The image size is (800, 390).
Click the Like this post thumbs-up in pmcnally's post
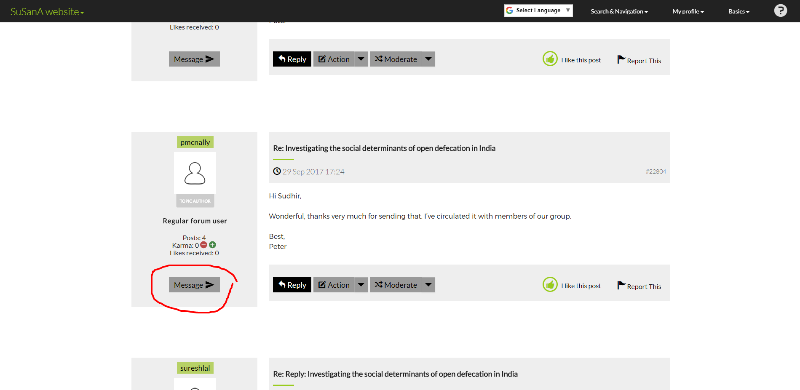(x=549, y=285)
